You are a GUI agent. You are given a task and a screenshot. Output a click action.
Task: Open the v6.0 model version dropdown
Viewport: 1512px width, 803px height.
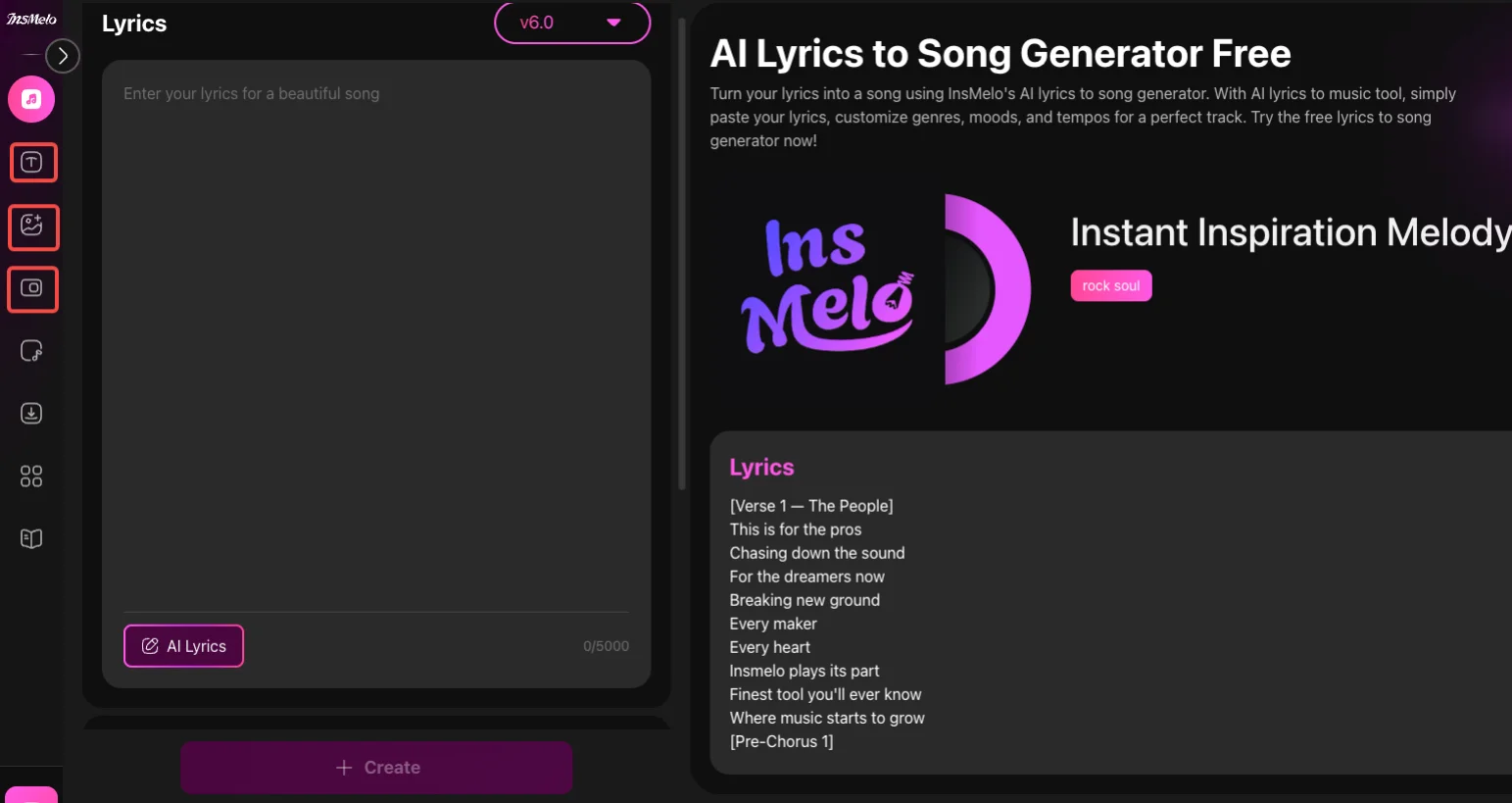572,23
